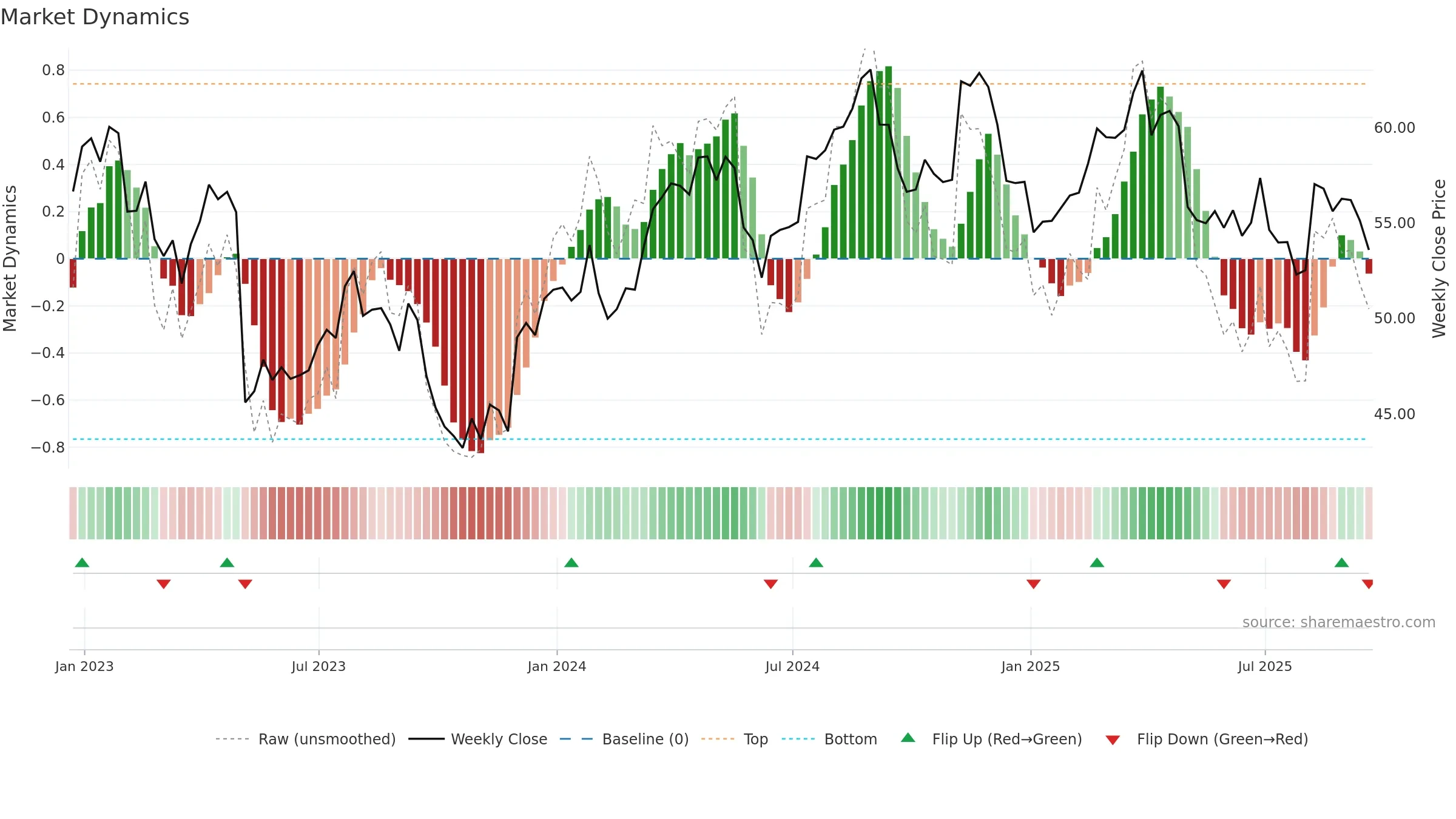Select the Flip Up marker in February 2025
The image size is (1456, 819).
tap(1097, 562)
